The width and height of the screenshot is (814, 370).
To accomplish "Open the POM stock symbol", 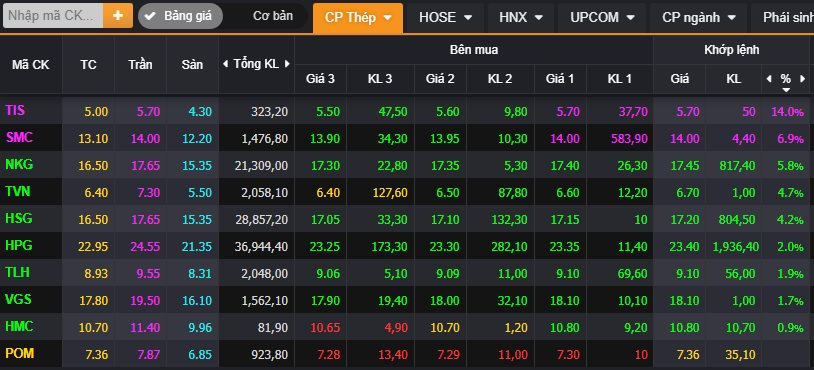I will click(20, 353).
